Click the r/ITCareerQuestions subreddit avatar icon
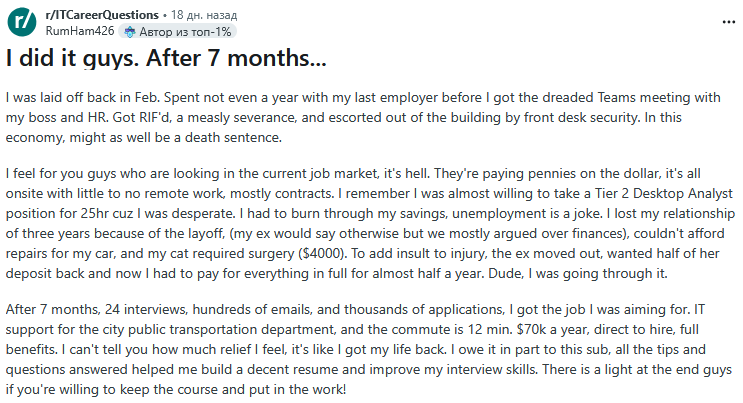 pos(21,22)
